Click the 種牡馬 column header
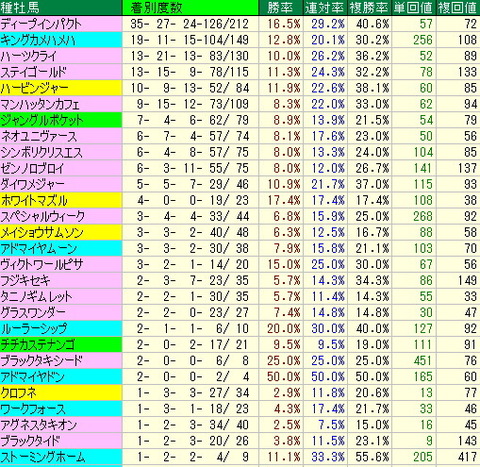 (61, 8)
